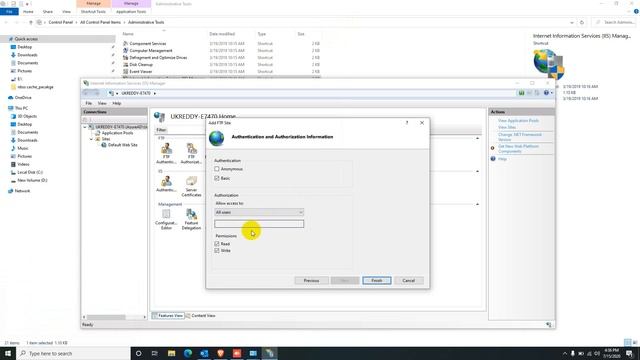
Task: Toggle the Basic authentication checkbox
Action: [x=217, y=178]
